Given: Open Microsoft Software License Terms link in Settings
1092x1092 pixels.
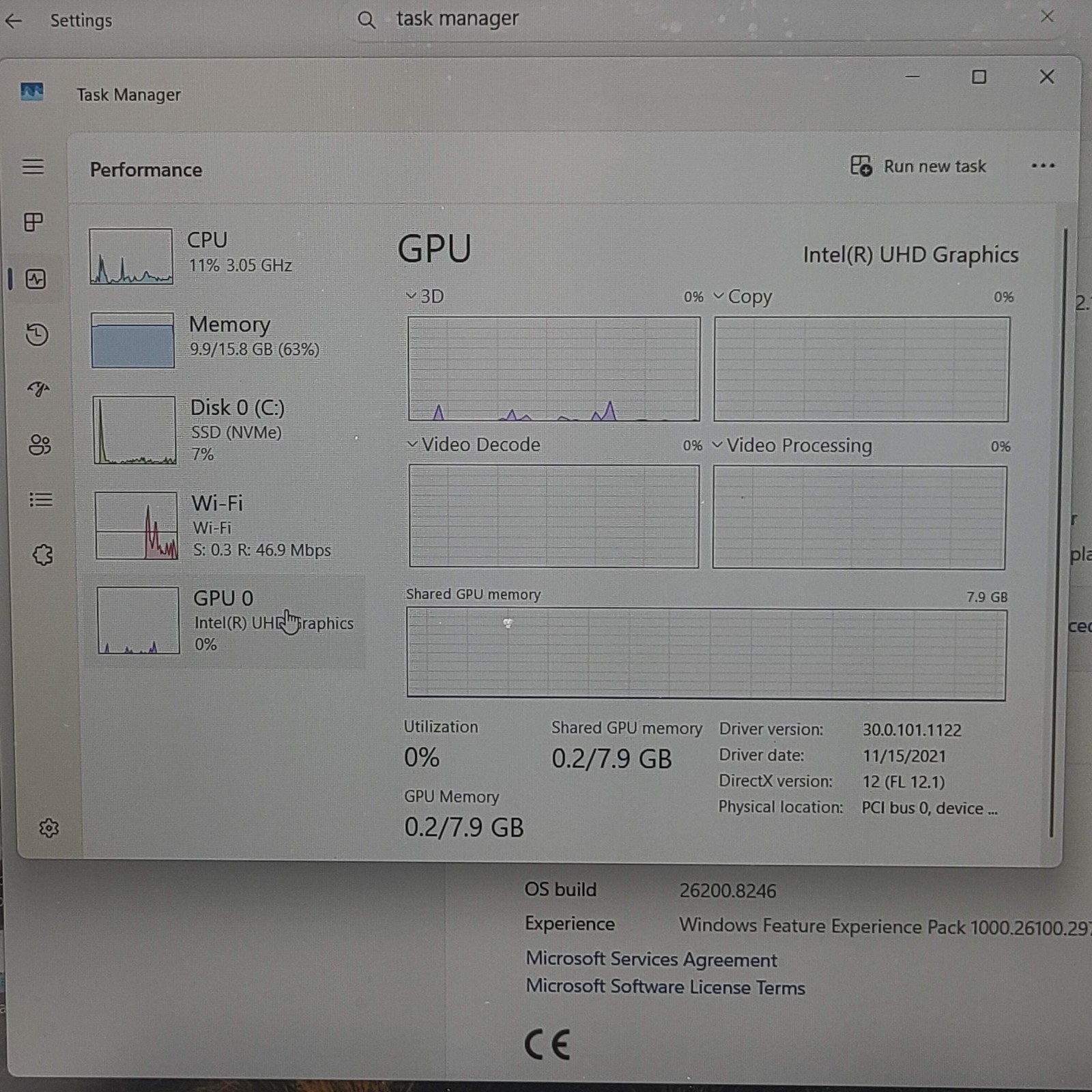Looking at the screenshot, I should [x=665, y=987].
